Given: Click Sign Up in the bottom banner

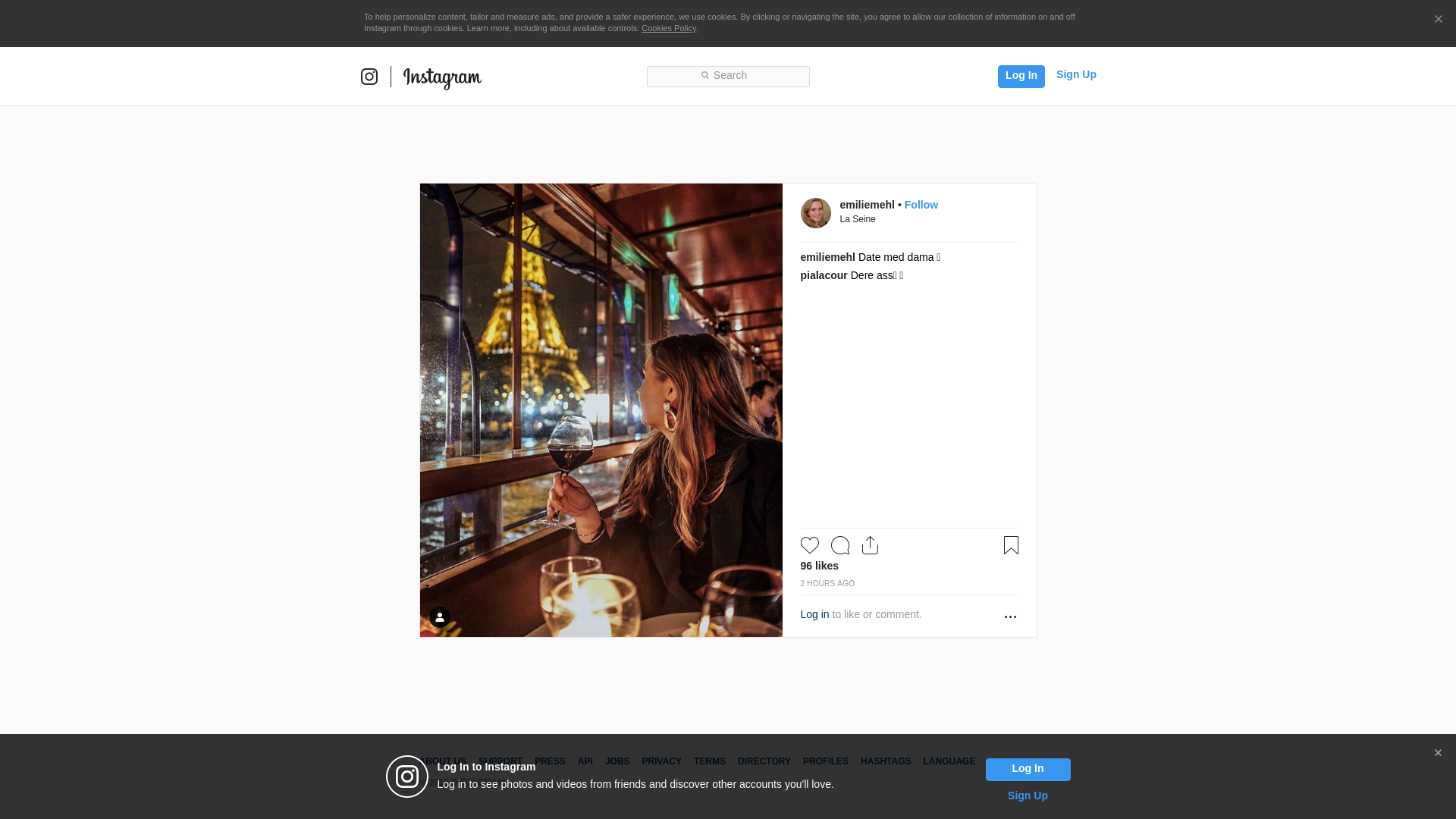Looking at the screenshot, I should (x=1028, y=795).
